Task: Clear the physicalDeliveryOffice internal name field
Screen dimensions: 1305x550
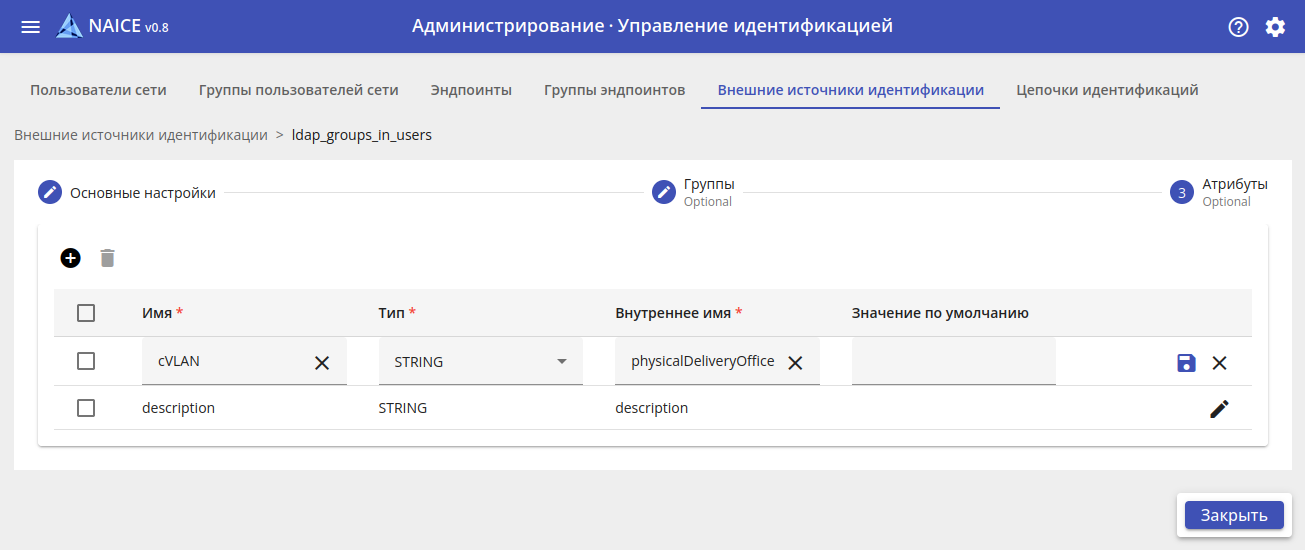Action: tap(795, 363)
